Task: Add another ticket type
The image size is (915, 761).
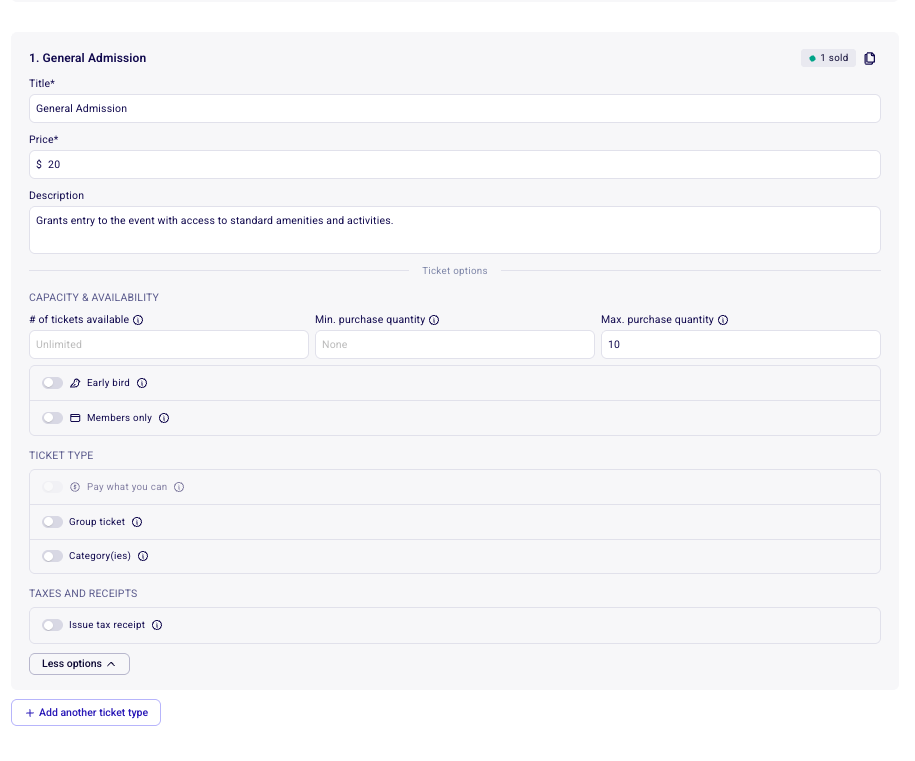Action: (x=86, y=713)
